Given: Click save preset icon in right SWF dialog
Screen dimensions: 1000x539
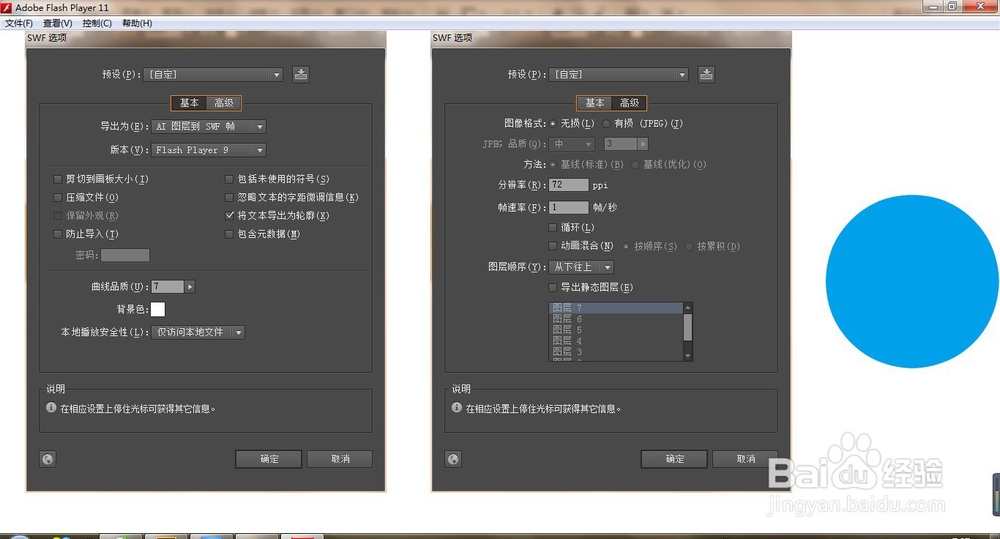Looking at the screenshot, I should pyautogui.click(x=706, y=74).
